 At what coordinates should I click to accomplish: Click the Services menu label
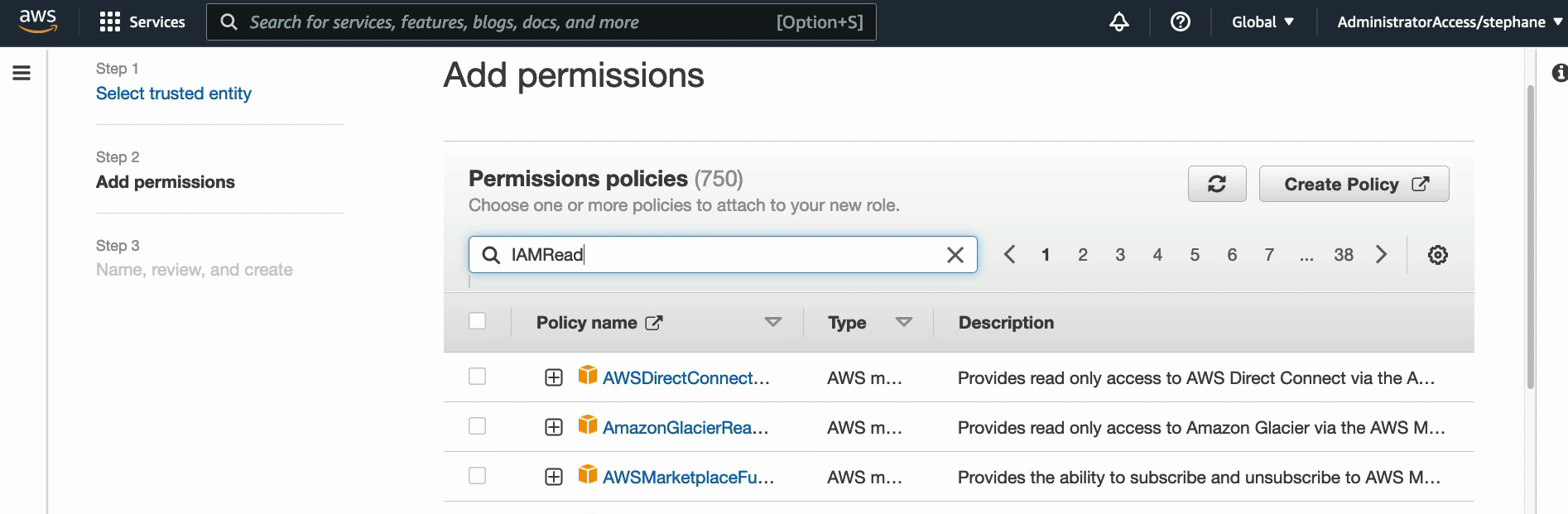(x=157, y=22)
